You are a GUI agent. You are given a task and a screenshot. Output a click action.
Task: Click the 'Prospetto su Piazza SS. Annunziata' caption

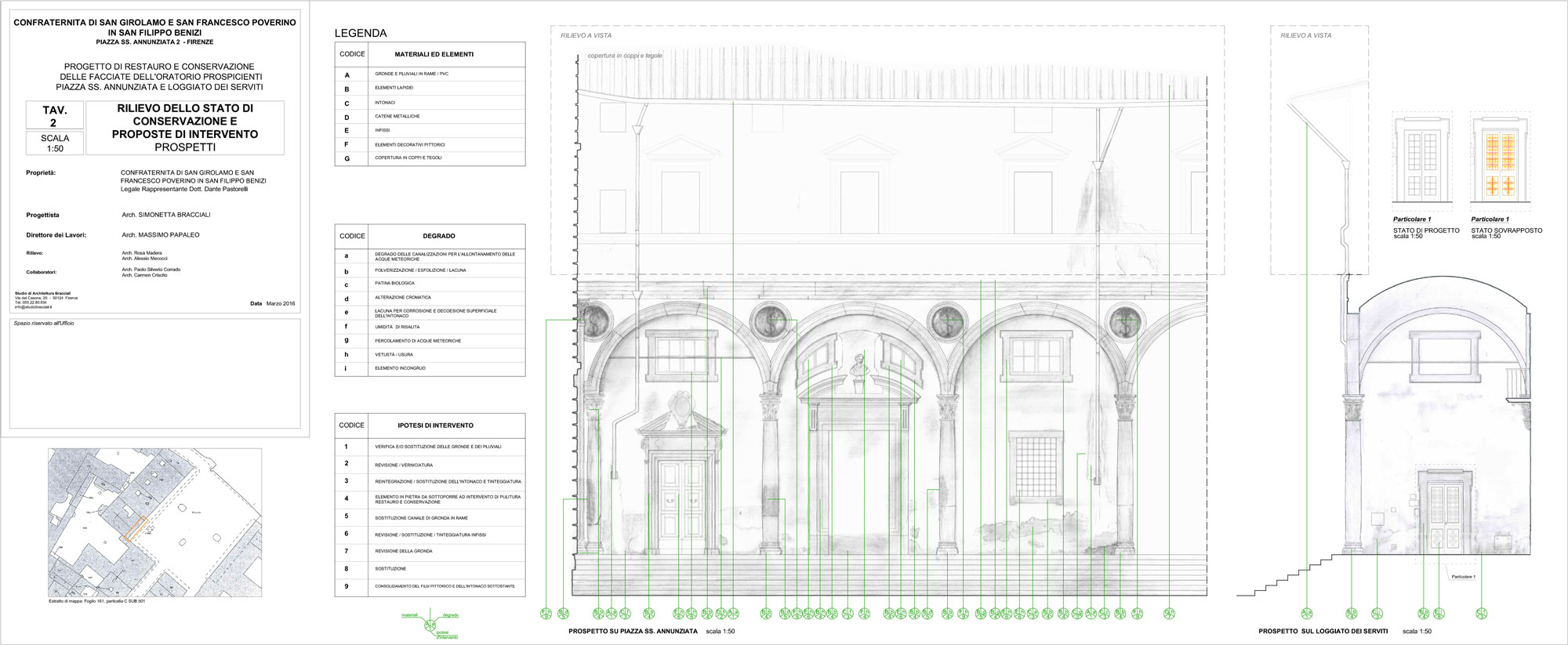(x=633, y=632)
